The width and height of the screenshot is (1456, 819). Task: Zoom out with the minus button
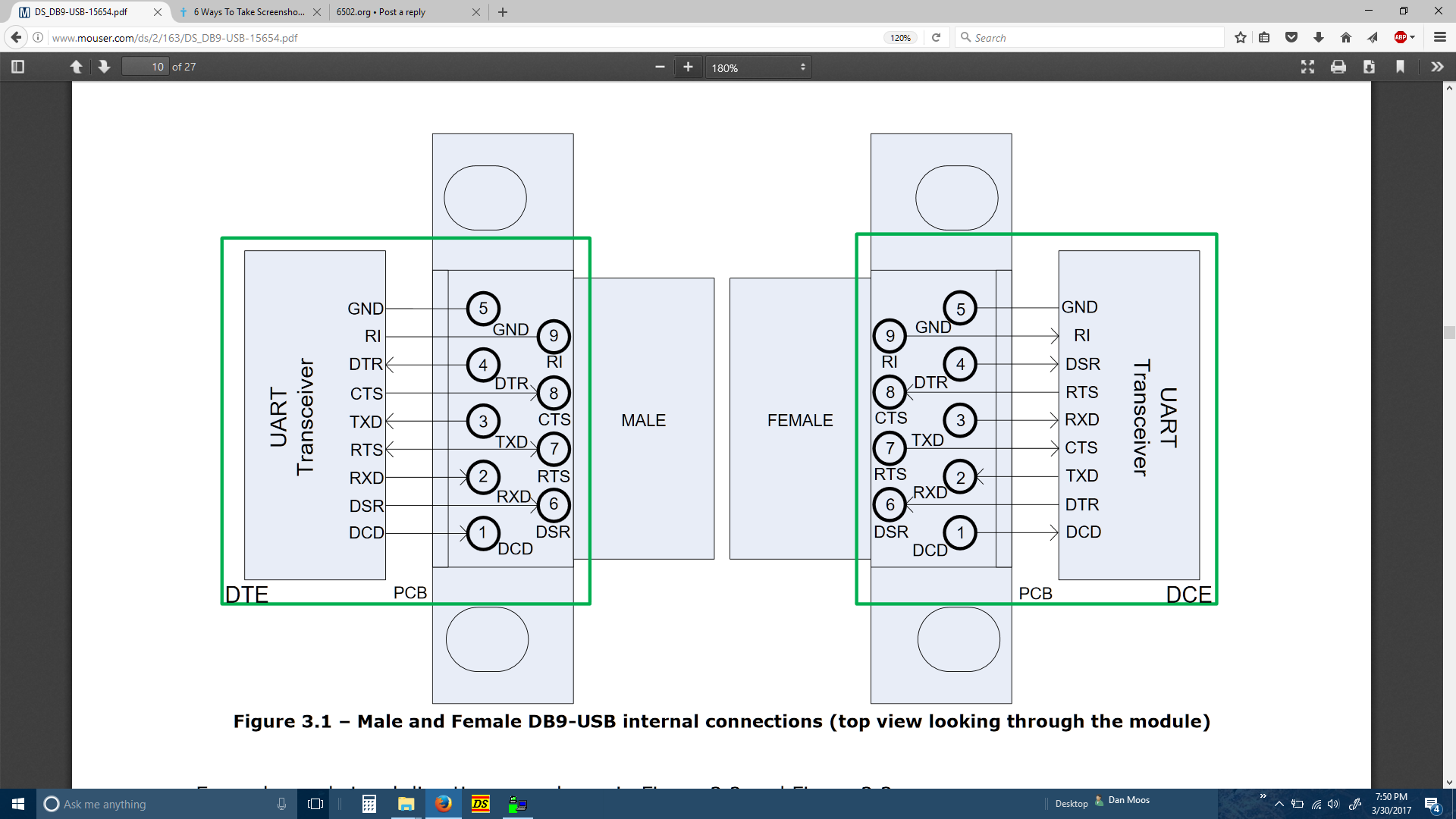pos(660,67)
